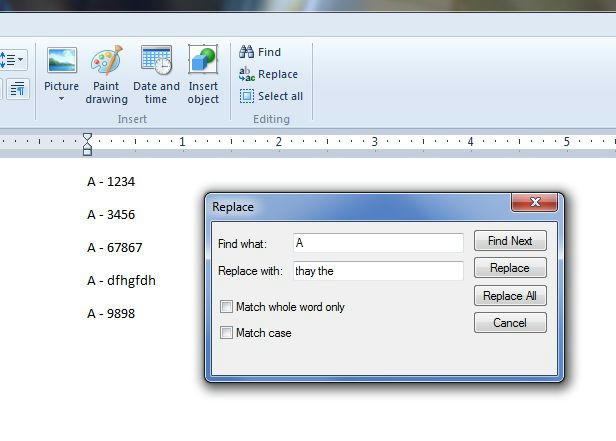
Task: Open the Insert object tool
Action: click(x=203, y=75)
